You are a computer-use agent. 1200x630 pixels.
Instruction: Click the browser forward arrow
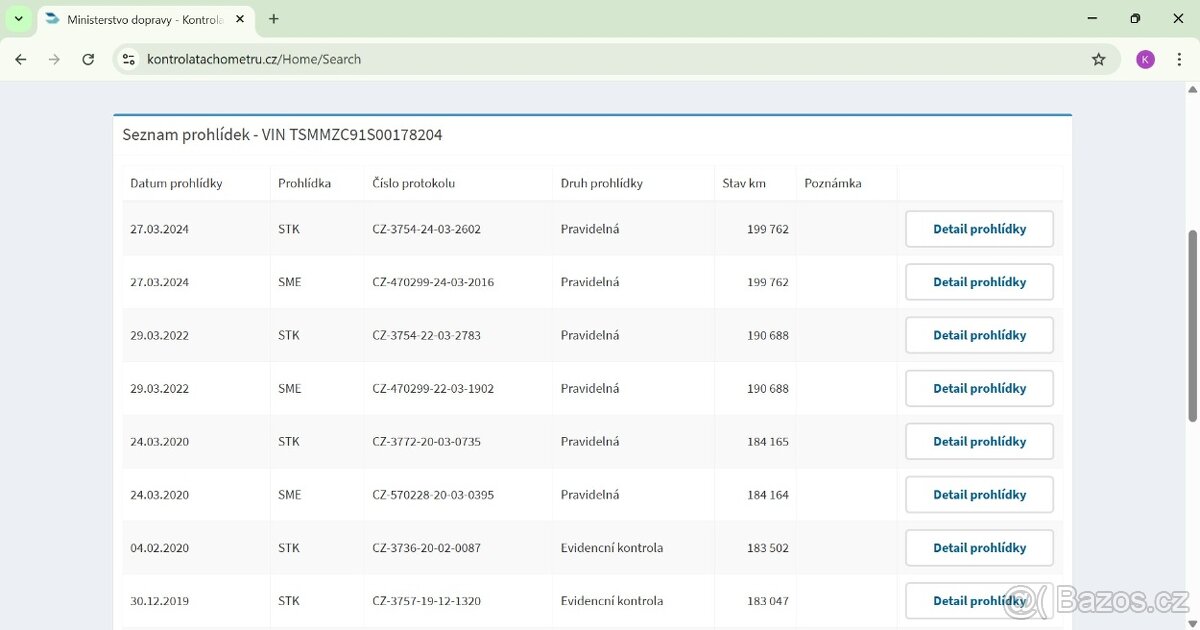54,59
